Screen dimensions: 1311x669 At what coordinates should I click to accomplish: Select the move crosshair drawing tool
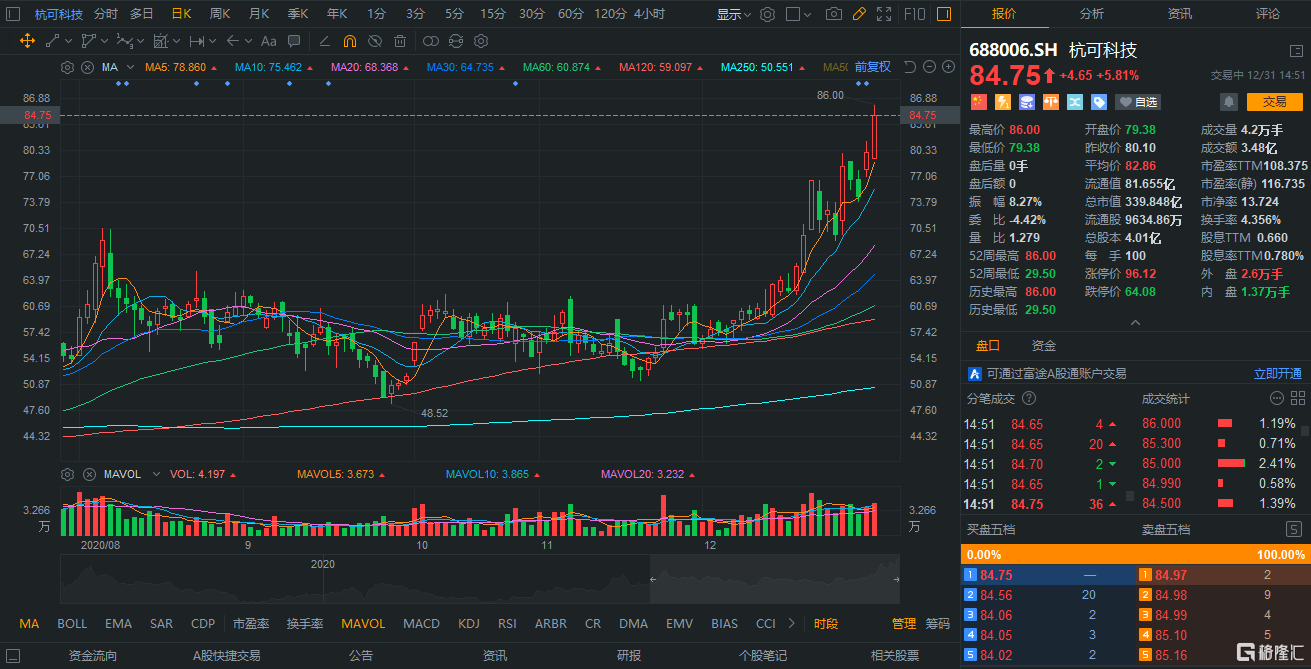(x=27, y=41)
